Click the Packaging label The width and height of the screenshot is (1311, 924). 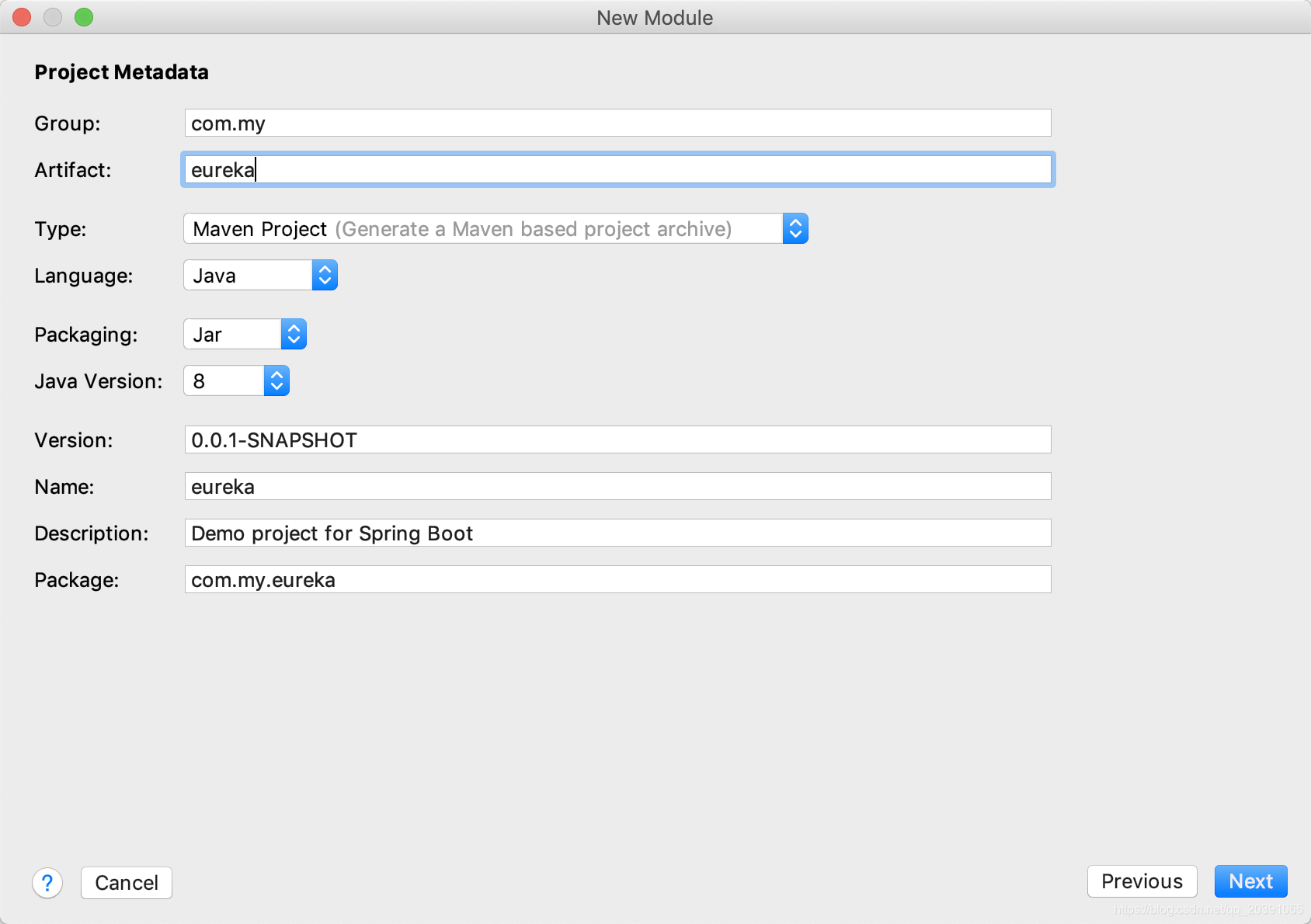pyautogui.click(x=86, y=335)
